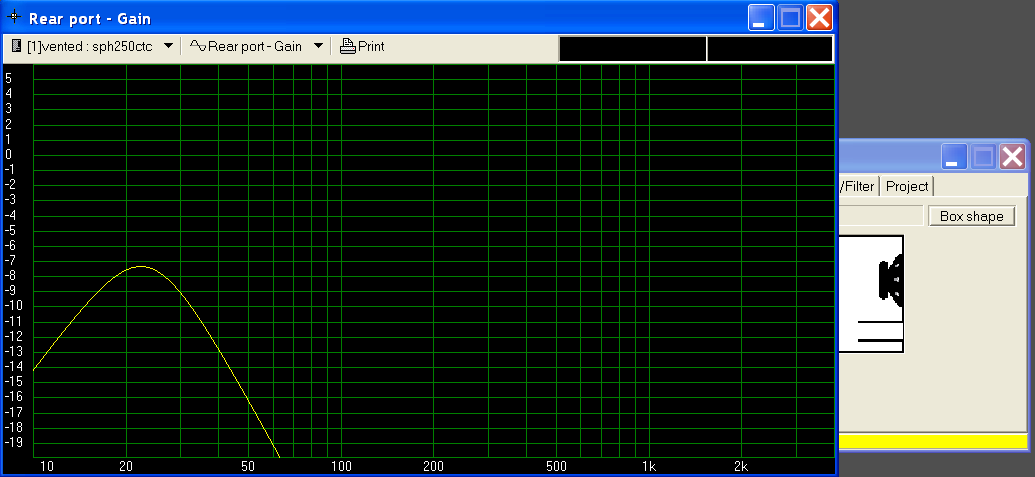
Task: Switch to the /Filter tab
Action: click(857, 187)
